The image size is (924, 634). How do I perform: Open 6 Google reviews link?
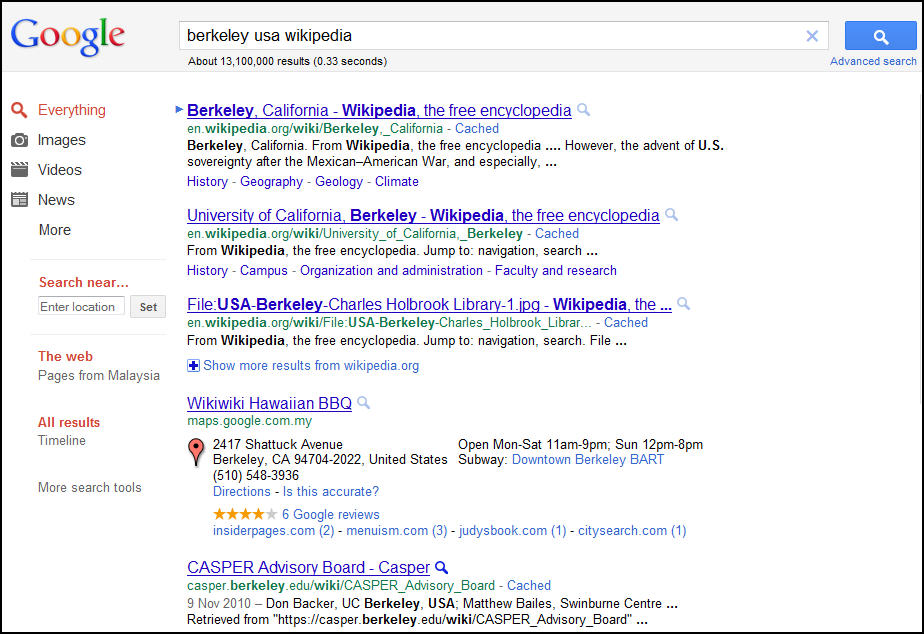click(331, 514)
